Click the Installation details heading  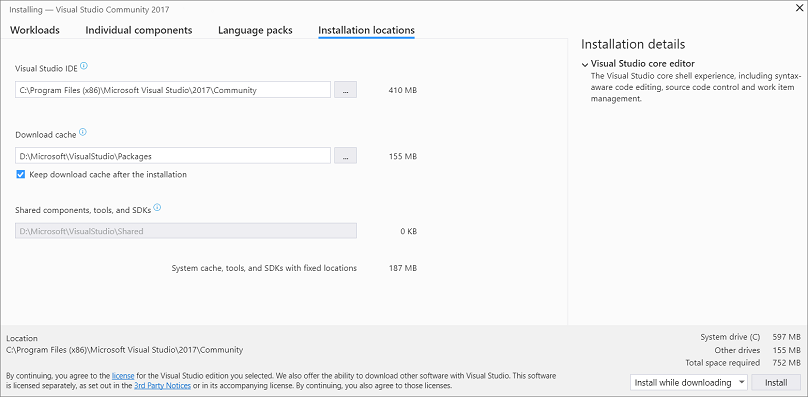[633, 44]
